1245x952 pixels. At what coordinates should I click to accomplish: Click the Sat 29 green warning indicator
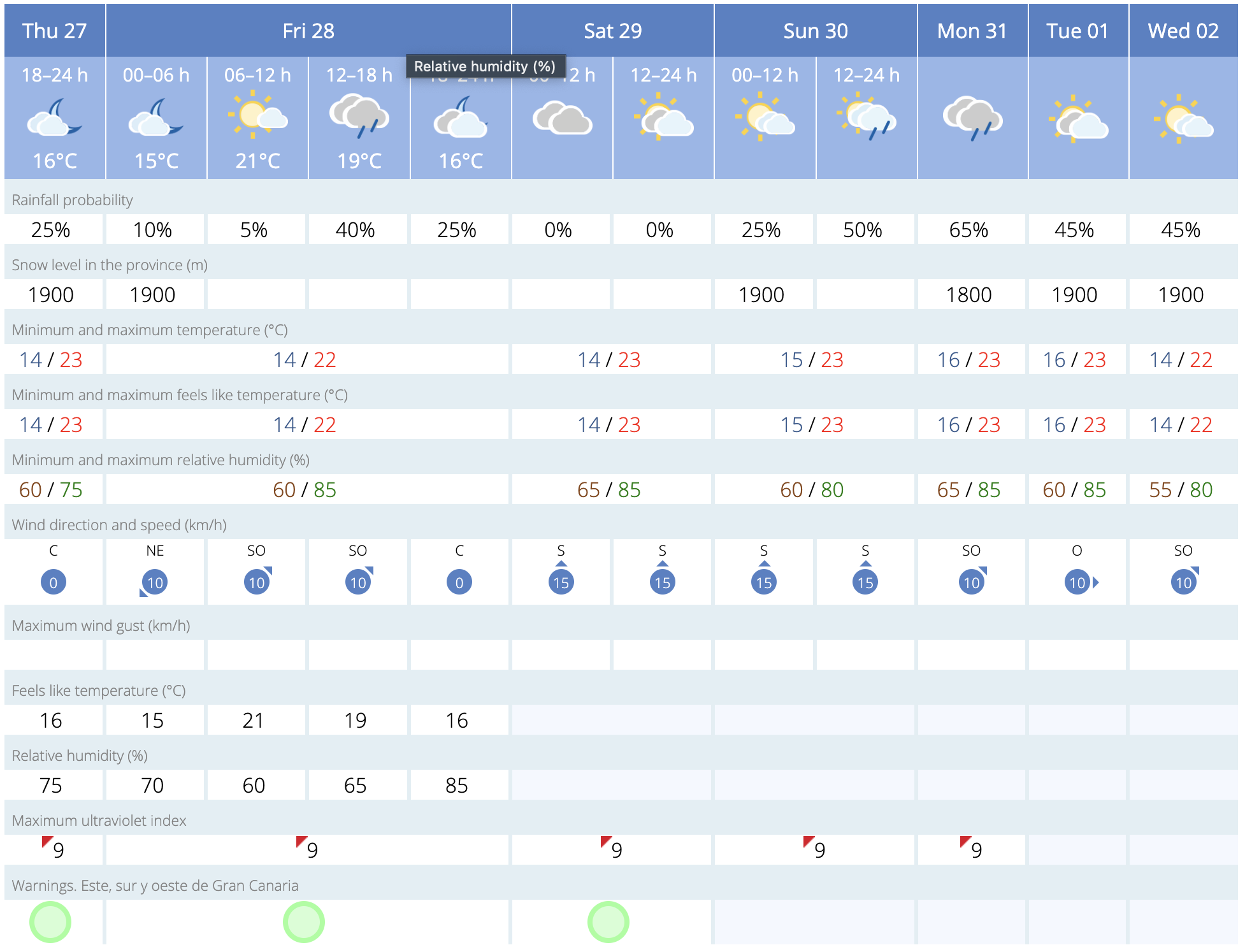pyautogui.click(x=608, y=921)
